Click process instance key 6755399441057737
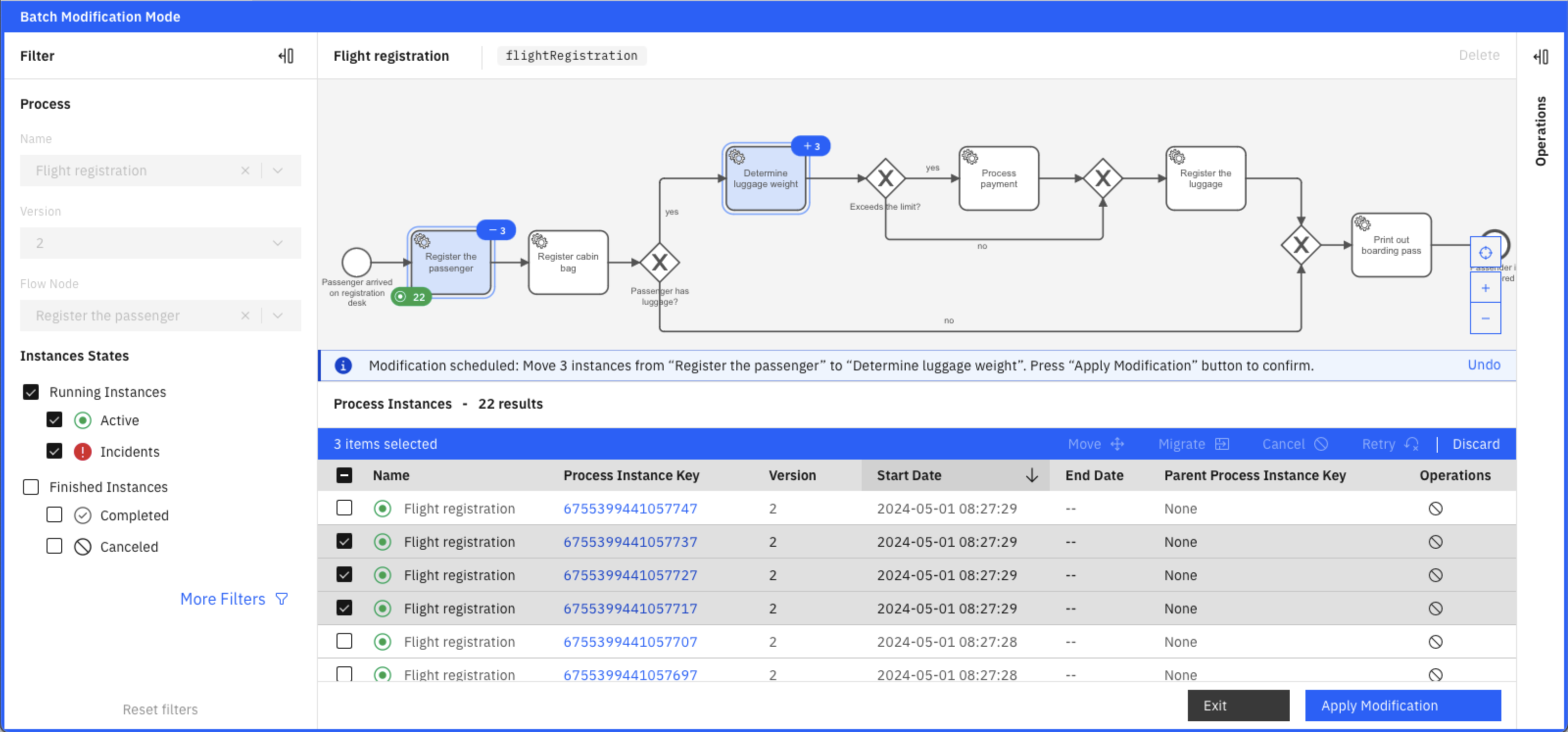 pyautogui.click(x=630, y=542)
